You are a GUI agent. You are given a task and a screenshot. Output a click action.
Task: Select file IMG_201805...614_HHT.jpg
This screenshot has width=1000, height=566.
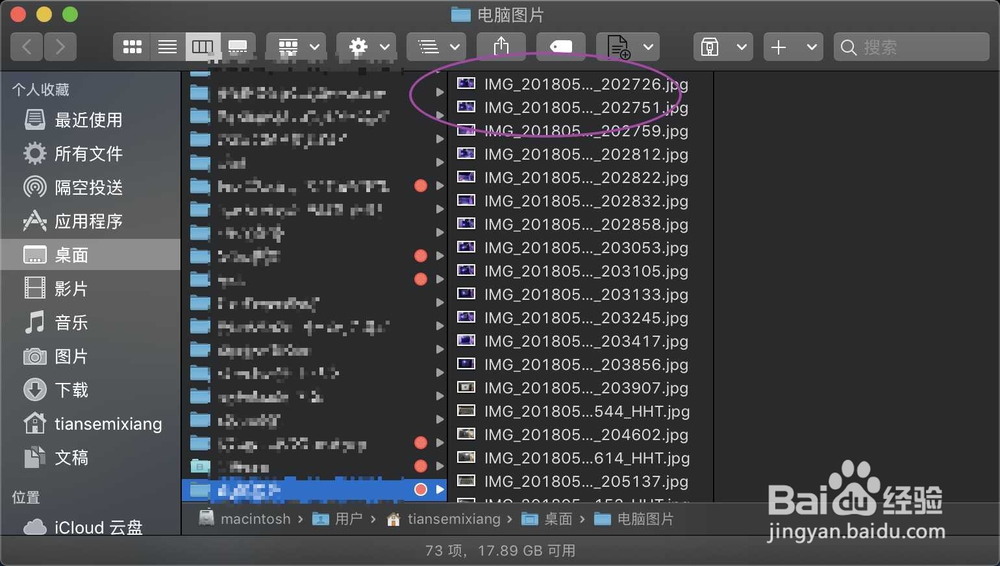[580, 458]
